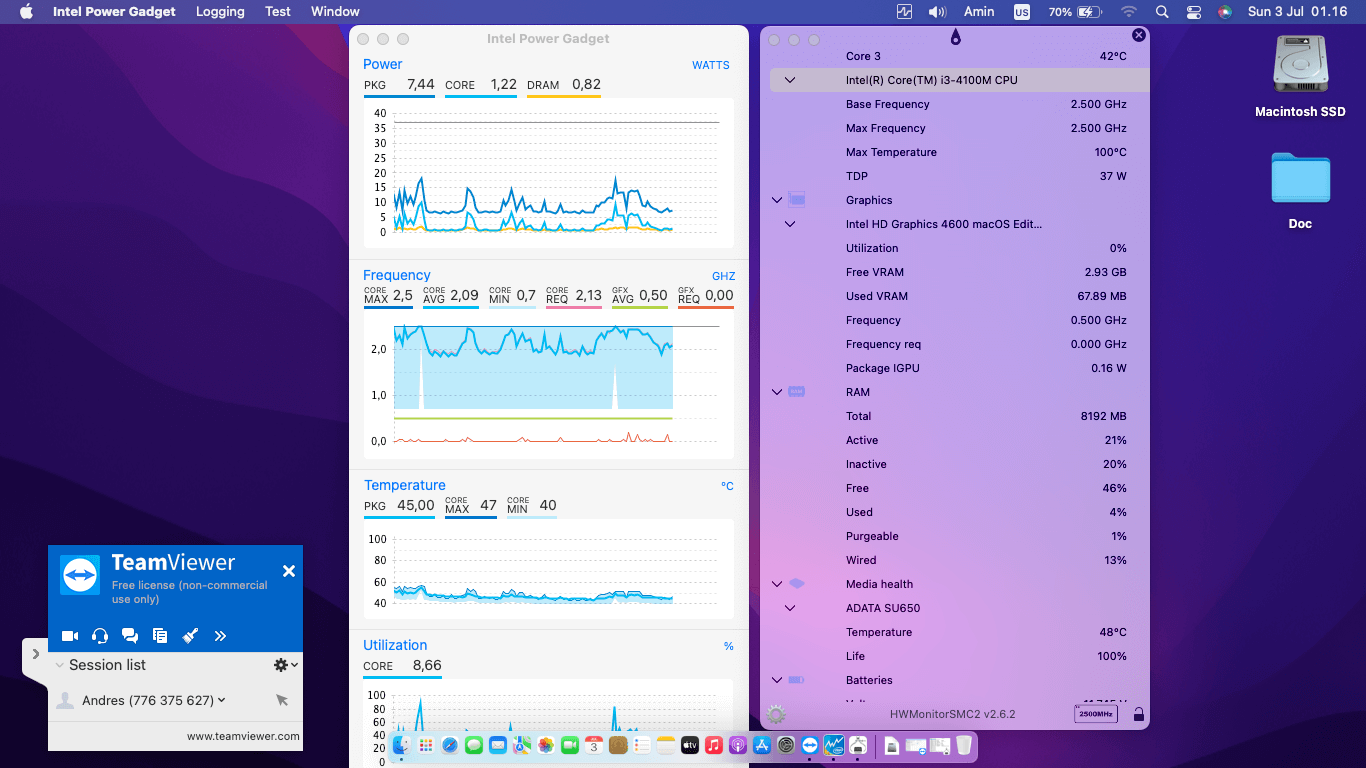
Task: Open the Window menu
Action: pyautogui.click(x=334, y=11)
